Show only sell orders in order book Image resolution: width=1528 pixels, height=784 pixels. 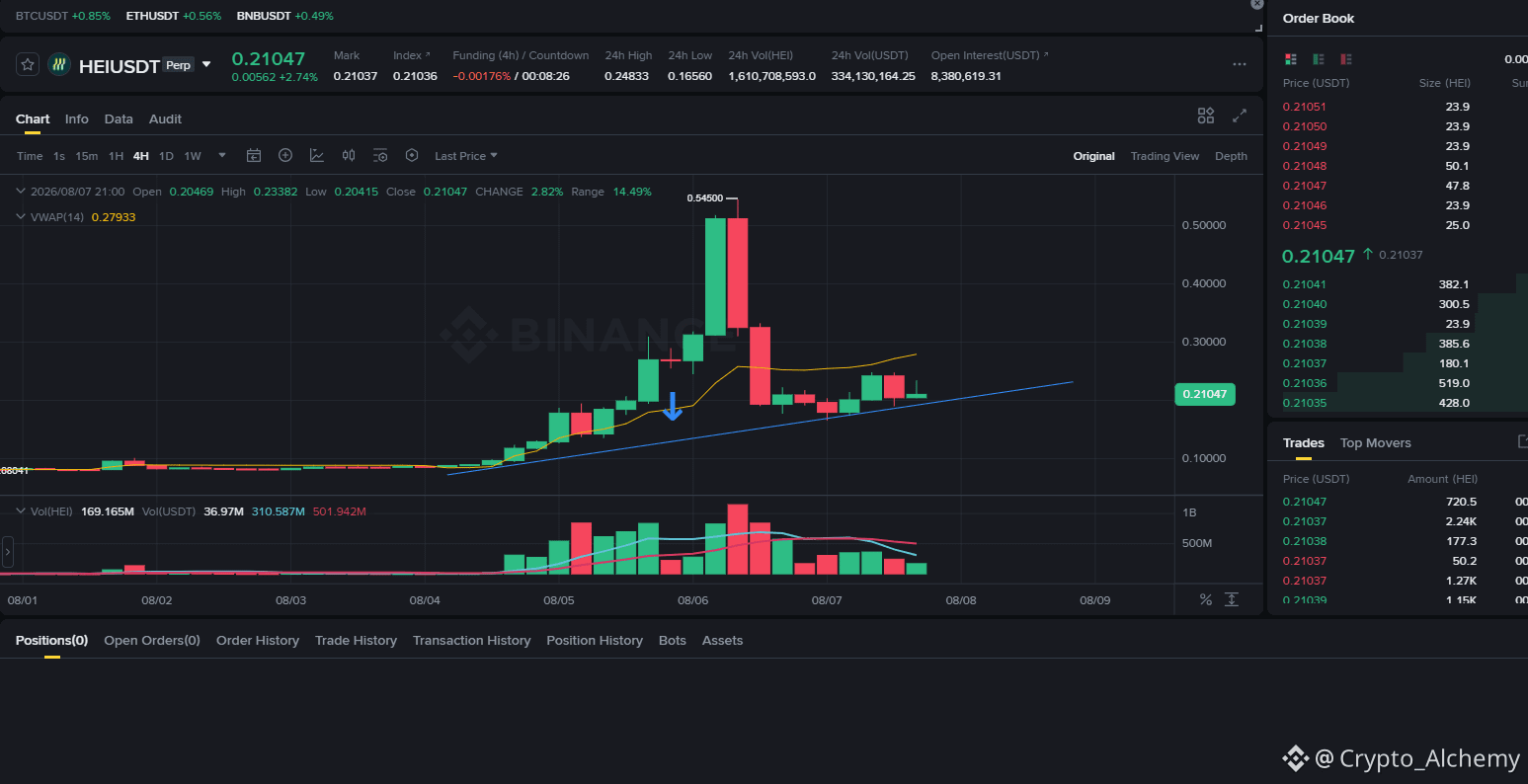(x=1346, y=59)
